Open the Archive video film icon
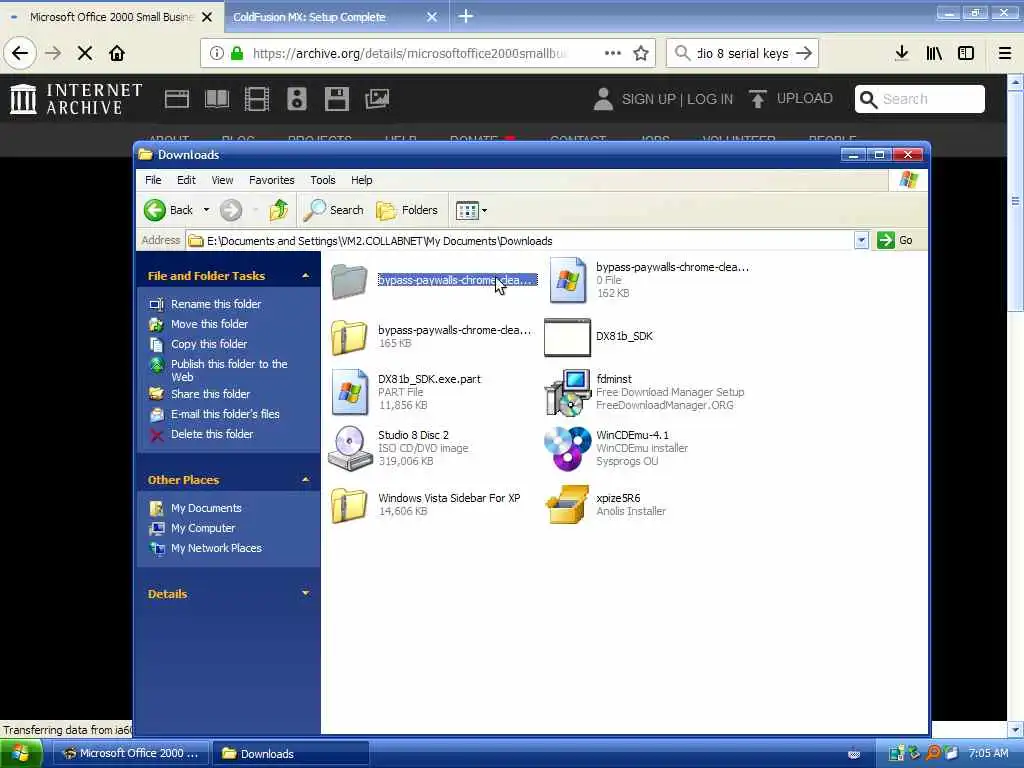This screenshot has width=1024, height=768. (257, 99)
